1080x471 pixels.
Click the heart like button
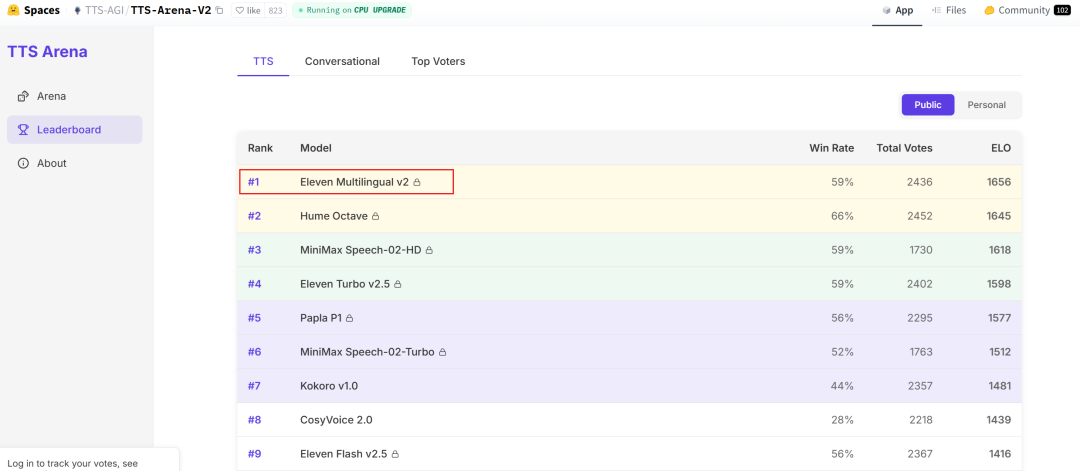coord(248,10)
